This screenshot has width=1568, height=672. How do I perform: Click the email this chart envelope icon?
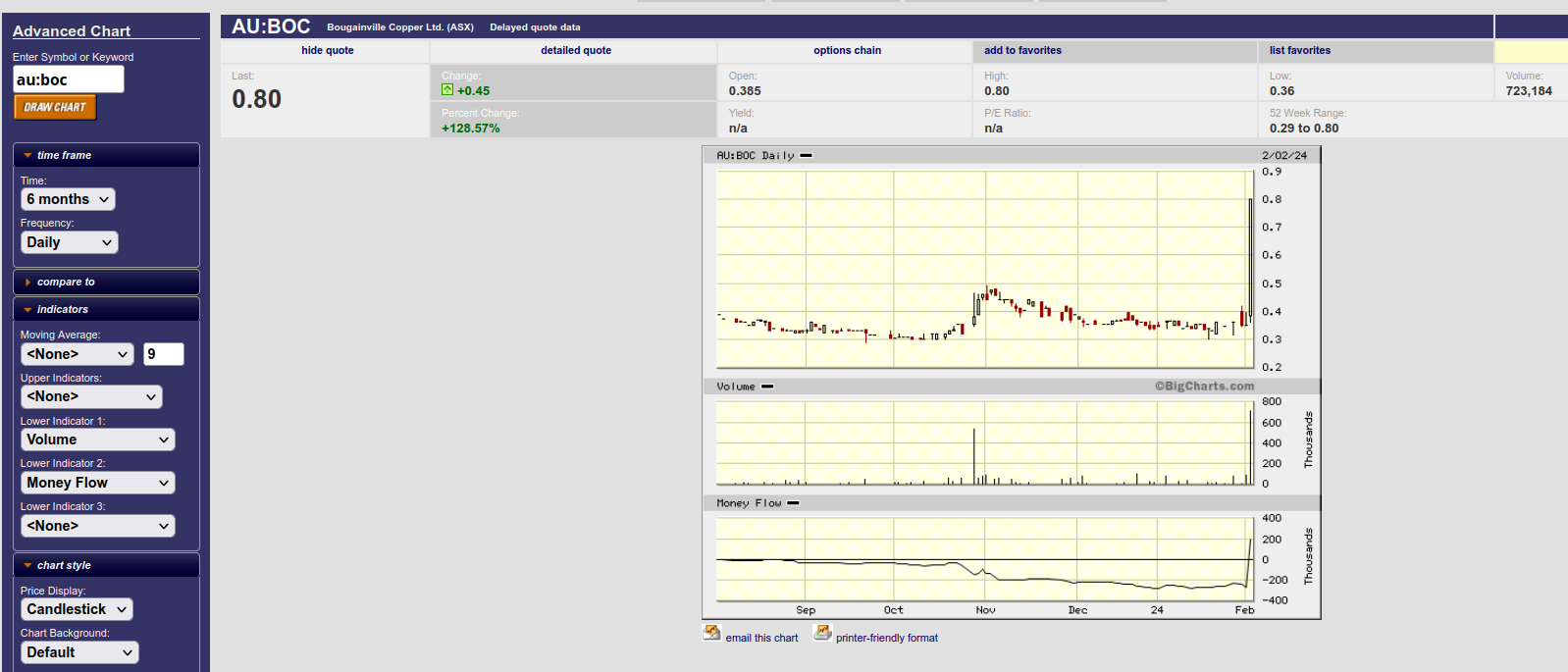(711, 633)
